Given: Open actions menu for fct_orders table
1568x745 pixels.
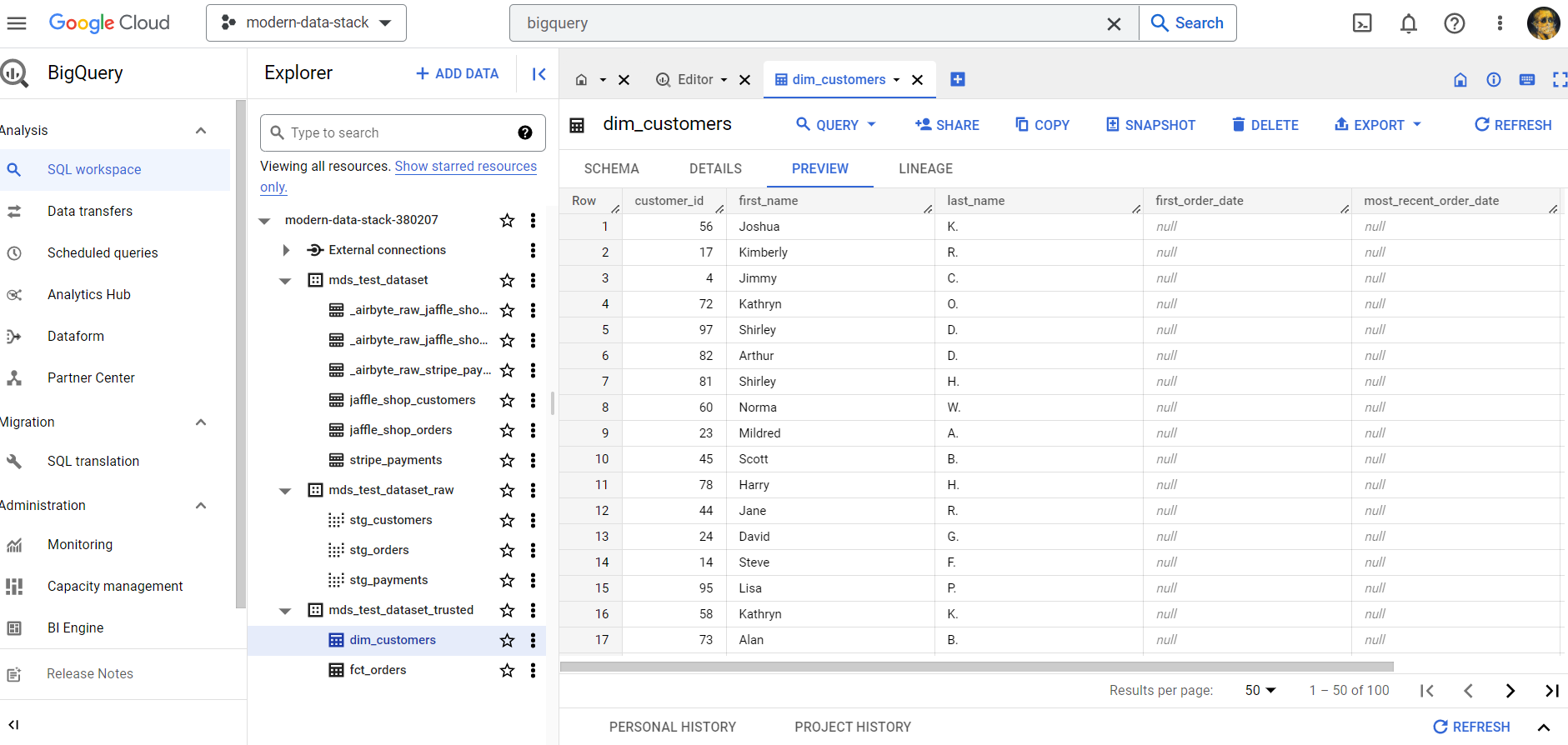Looking at the screenshot, I should 533,670.
